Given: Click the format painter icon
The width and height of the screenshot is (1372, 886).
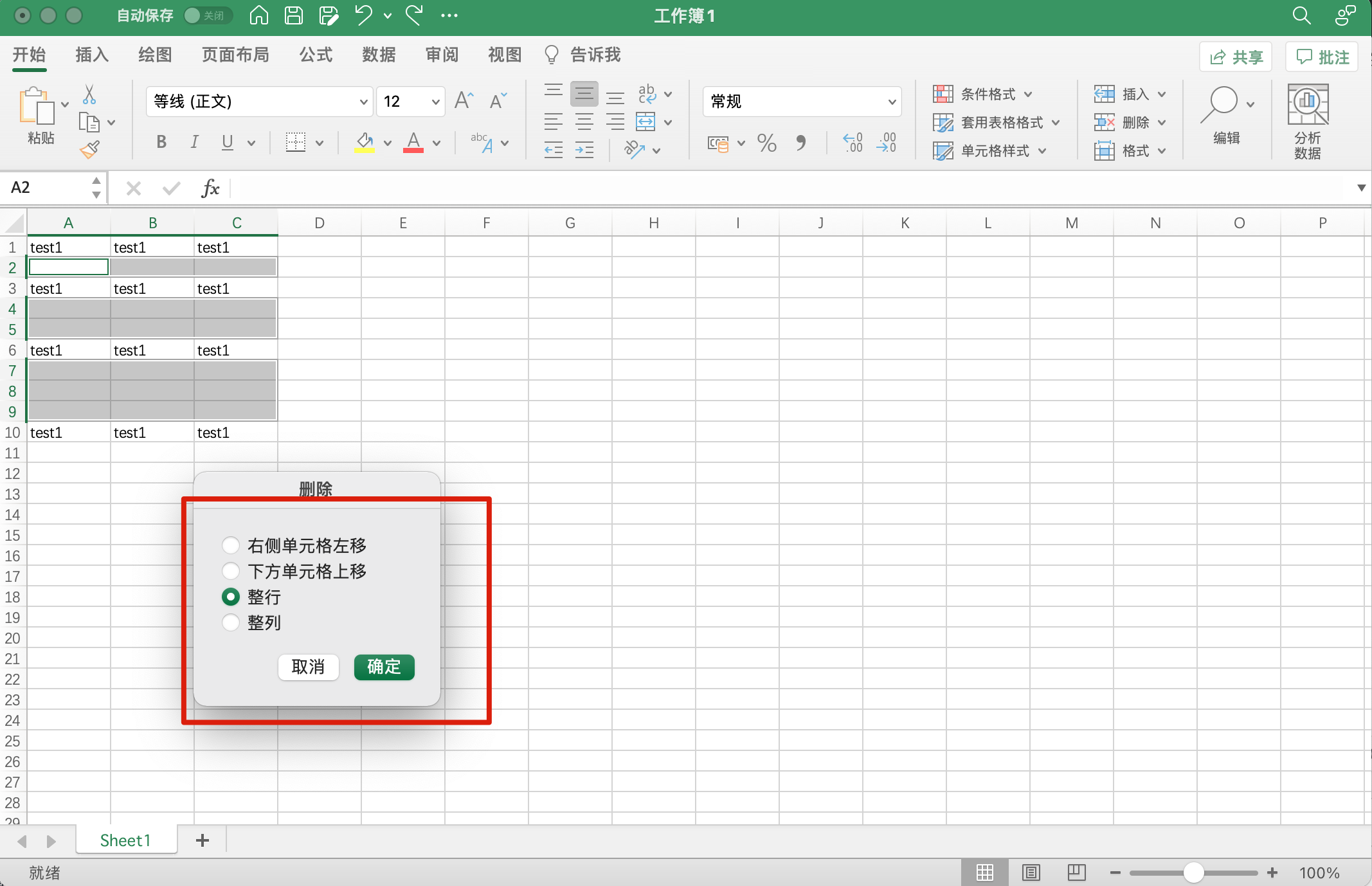Looking at the screenshot, I should (90, 149).
